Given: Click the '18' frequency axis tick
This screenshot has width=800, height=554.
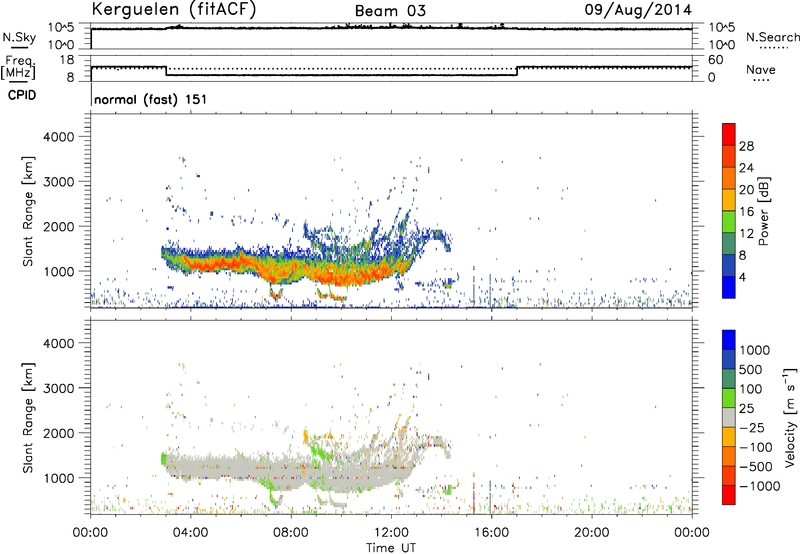Looking at the screenshot, I should pos(66,60).
